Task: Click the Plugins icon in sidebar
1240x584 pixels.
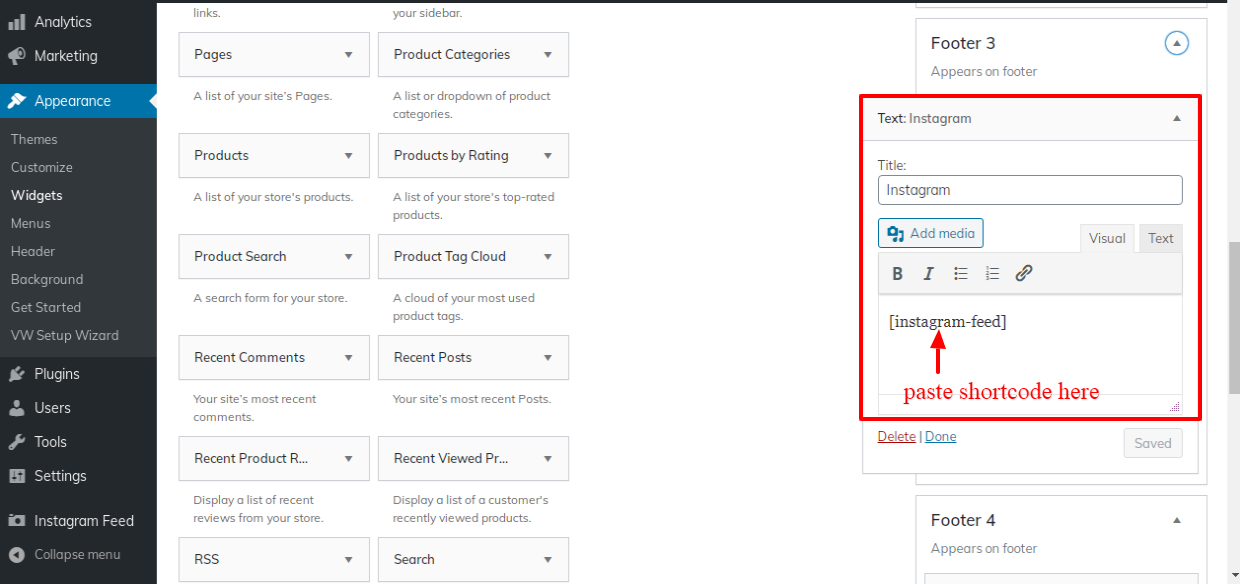Action: click(17, 374)
